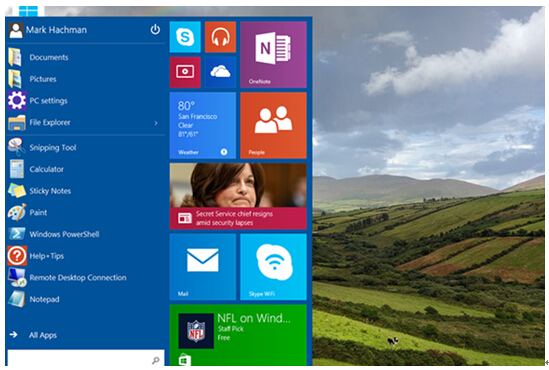Click the "81°/61°" forecast text
Image resolution: width=549 pixels, height=370 pixels.
coord(188,134)
